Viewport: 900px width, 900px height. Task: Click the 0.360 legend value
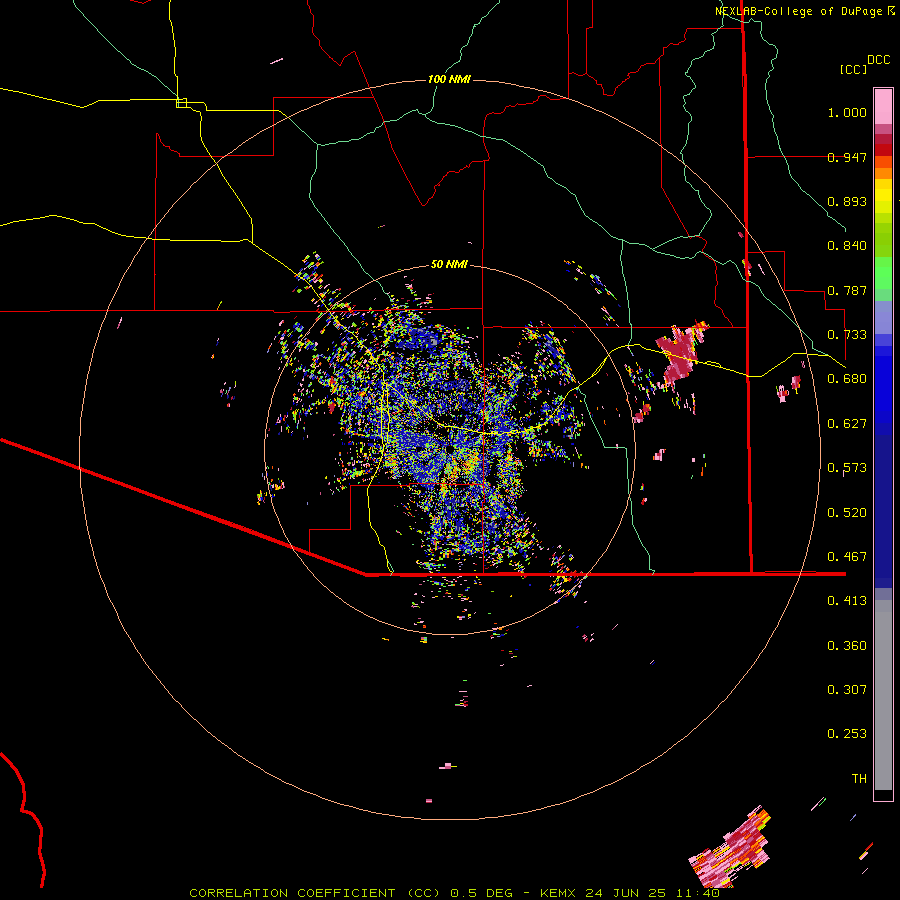coord(847,646)
